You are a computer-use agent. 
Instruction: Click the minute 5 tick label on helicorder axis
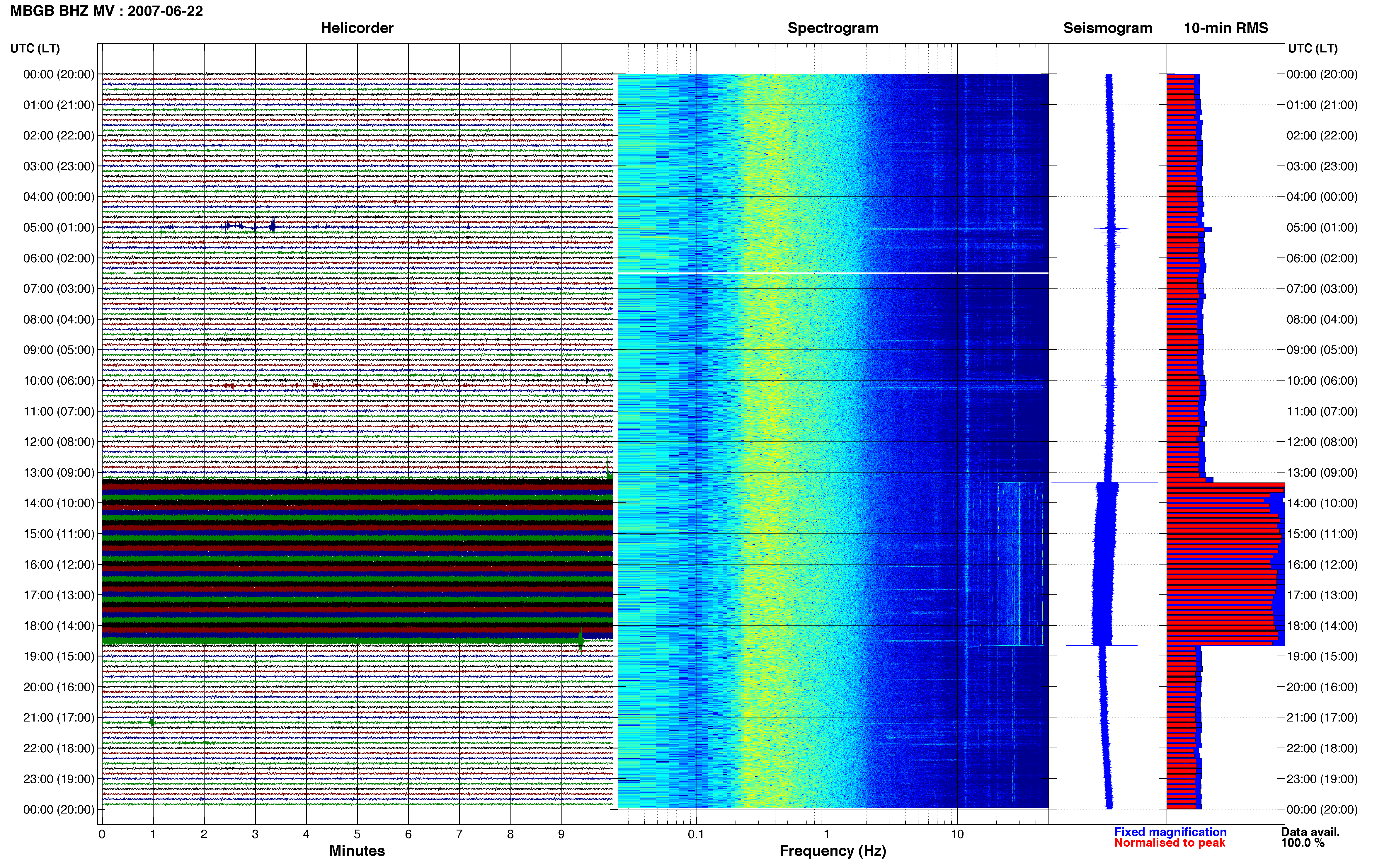click(357, 834)
